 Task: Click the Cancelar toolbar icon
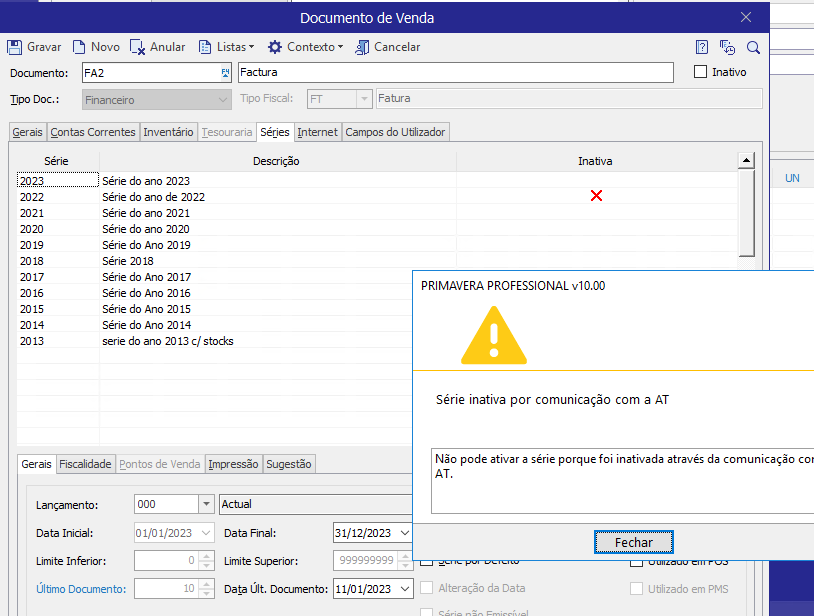click(363, 47)
